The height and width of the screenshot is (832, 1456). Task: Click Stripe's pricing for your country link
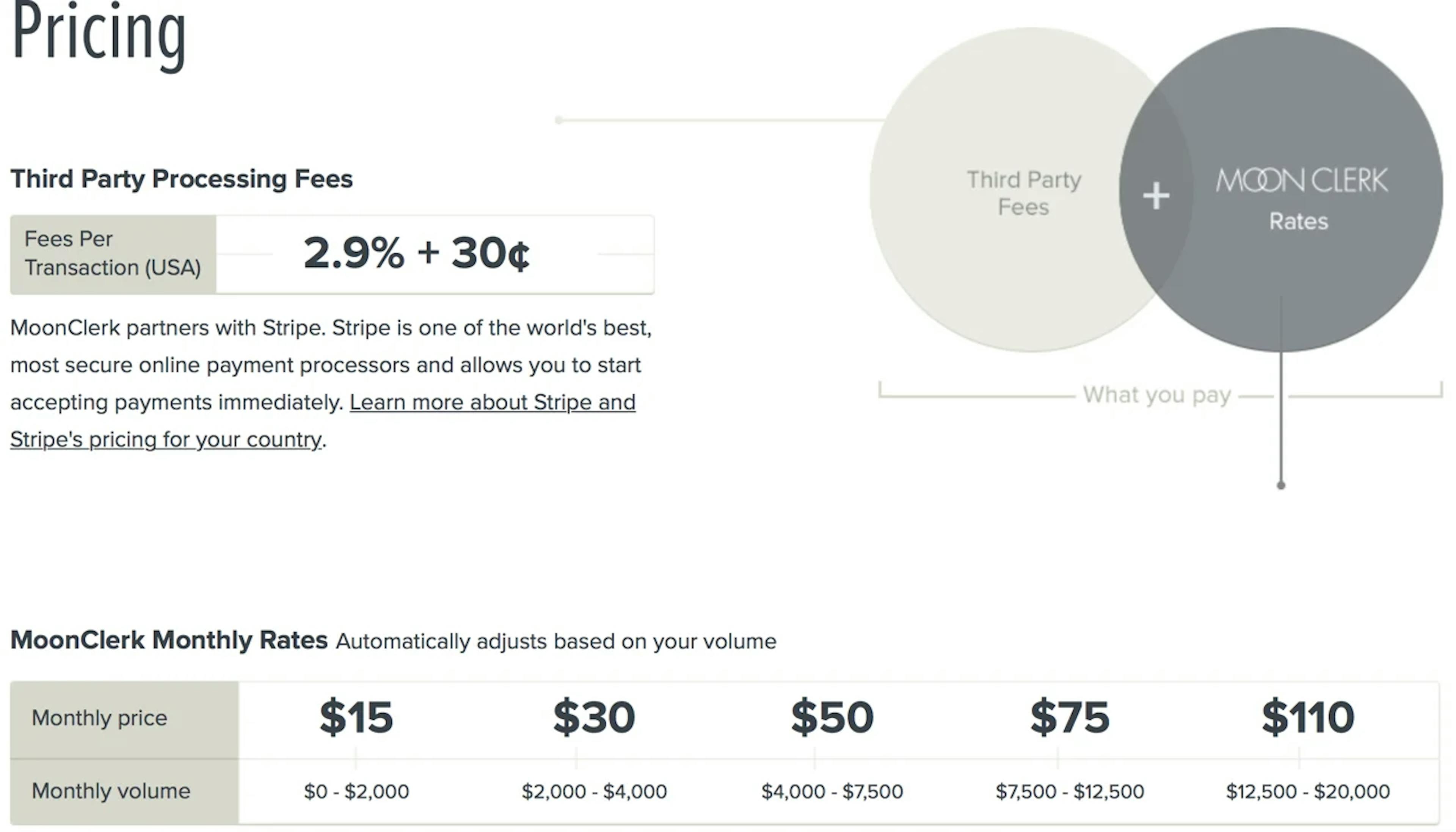click(166, 439)
